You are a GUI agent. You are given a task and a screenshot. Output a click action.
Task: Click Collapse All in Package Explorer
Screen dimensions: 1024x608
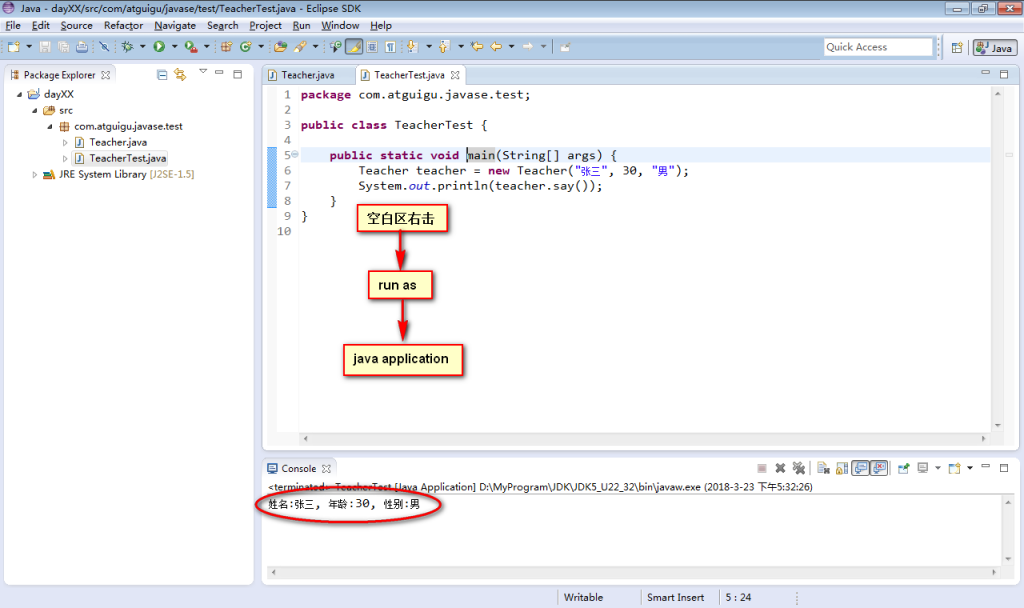pyautogui.click(x=162, y=75)
